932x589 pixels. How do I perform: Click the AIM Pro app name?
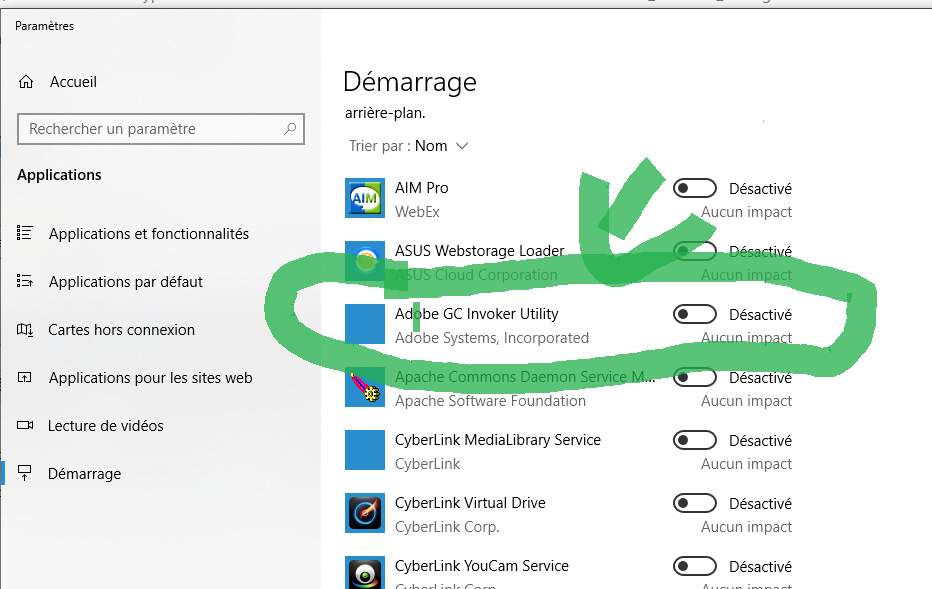(x=421, y=188)
